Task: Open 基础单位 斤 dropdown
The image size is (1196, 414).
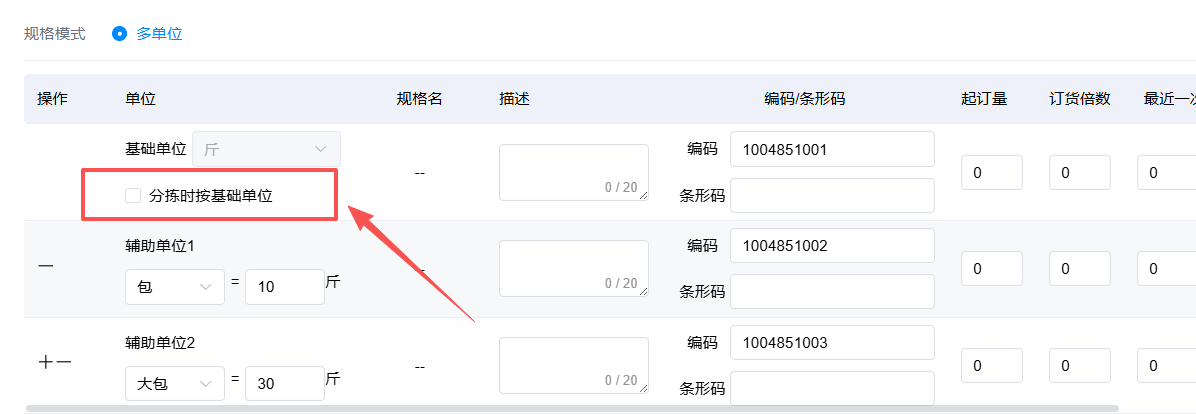Action: point(266,149)
